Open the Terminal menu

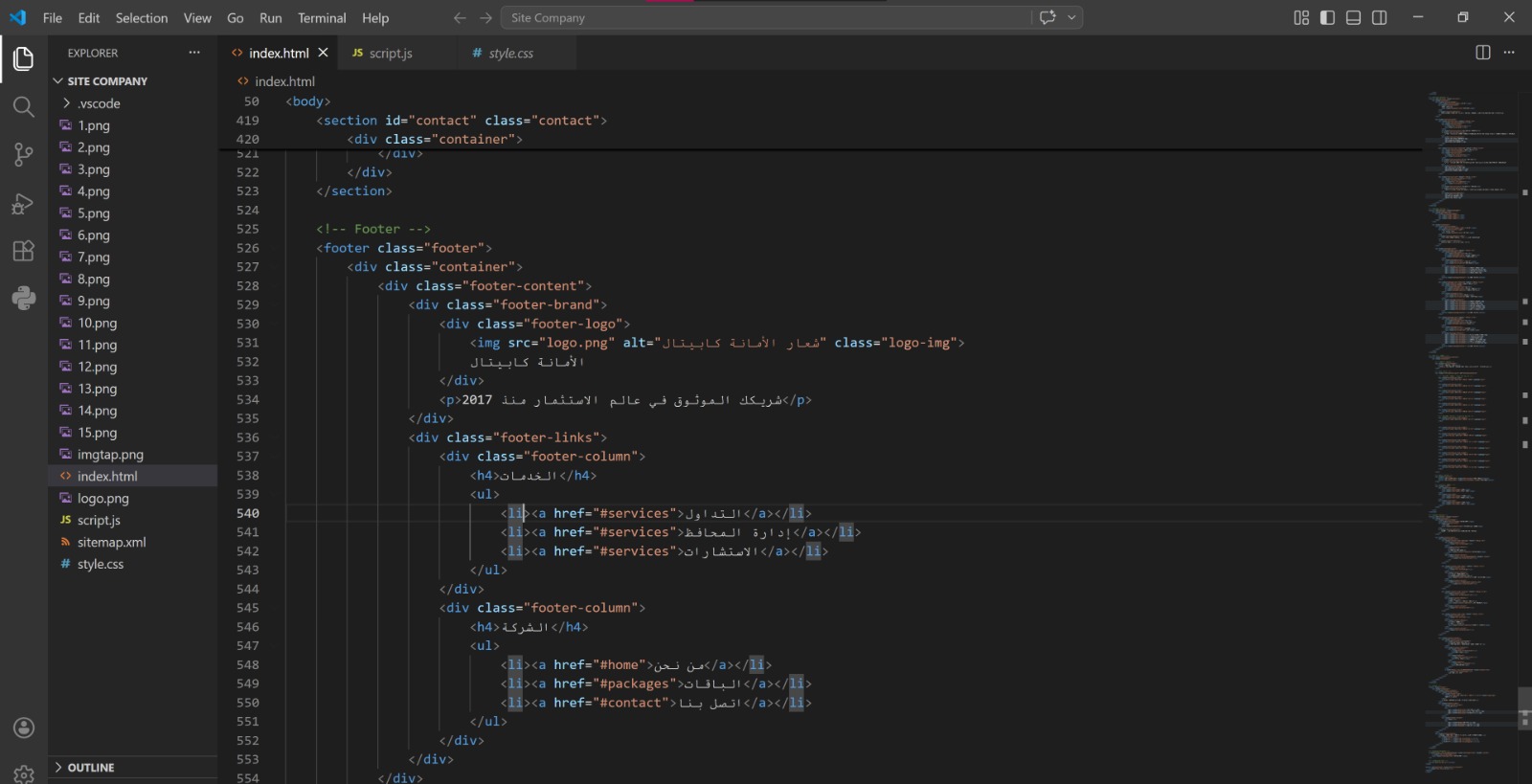click(321, 17)
